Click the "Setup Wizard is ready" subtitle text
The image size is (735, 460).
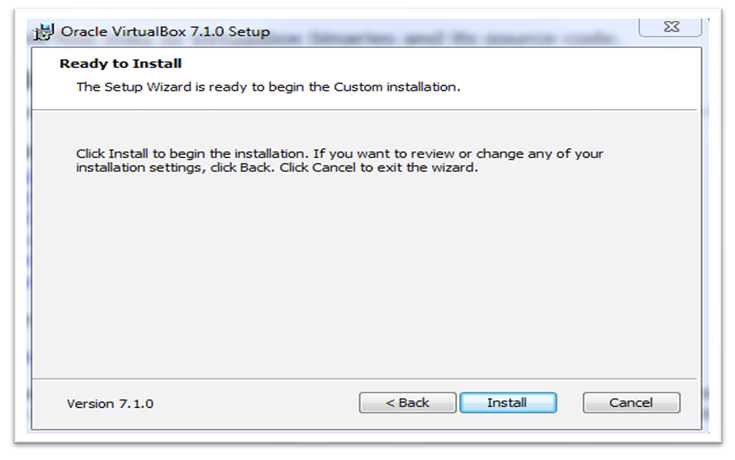tap(268, 87)
